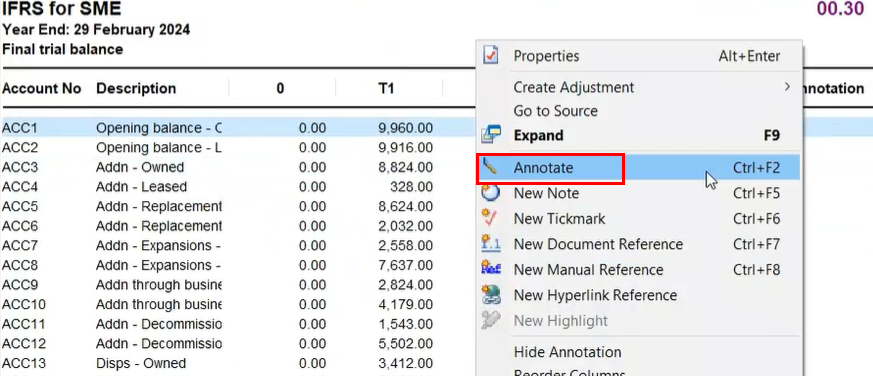The height and width of the screenshot is (376, 873).
Task: Click the 2,558.00 amount cell
Action: coord(405,246)
